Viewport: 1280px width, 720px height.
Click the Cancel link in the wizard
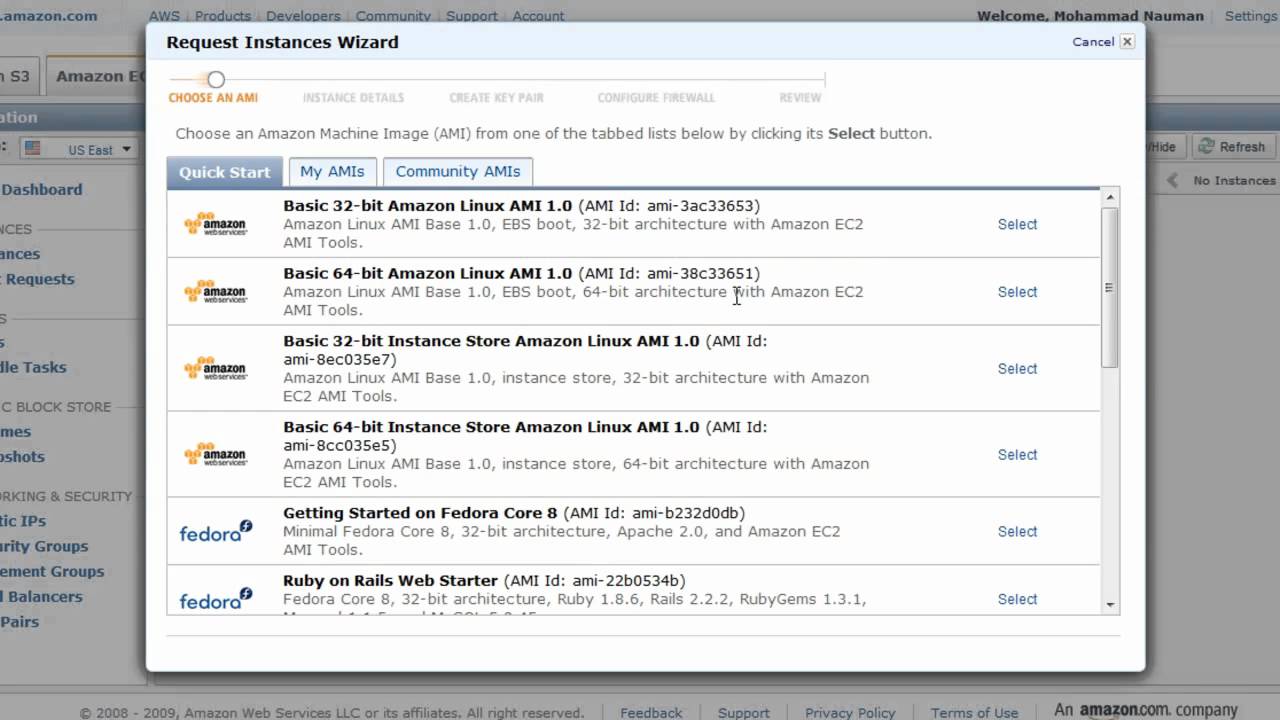click(1093, 42)
